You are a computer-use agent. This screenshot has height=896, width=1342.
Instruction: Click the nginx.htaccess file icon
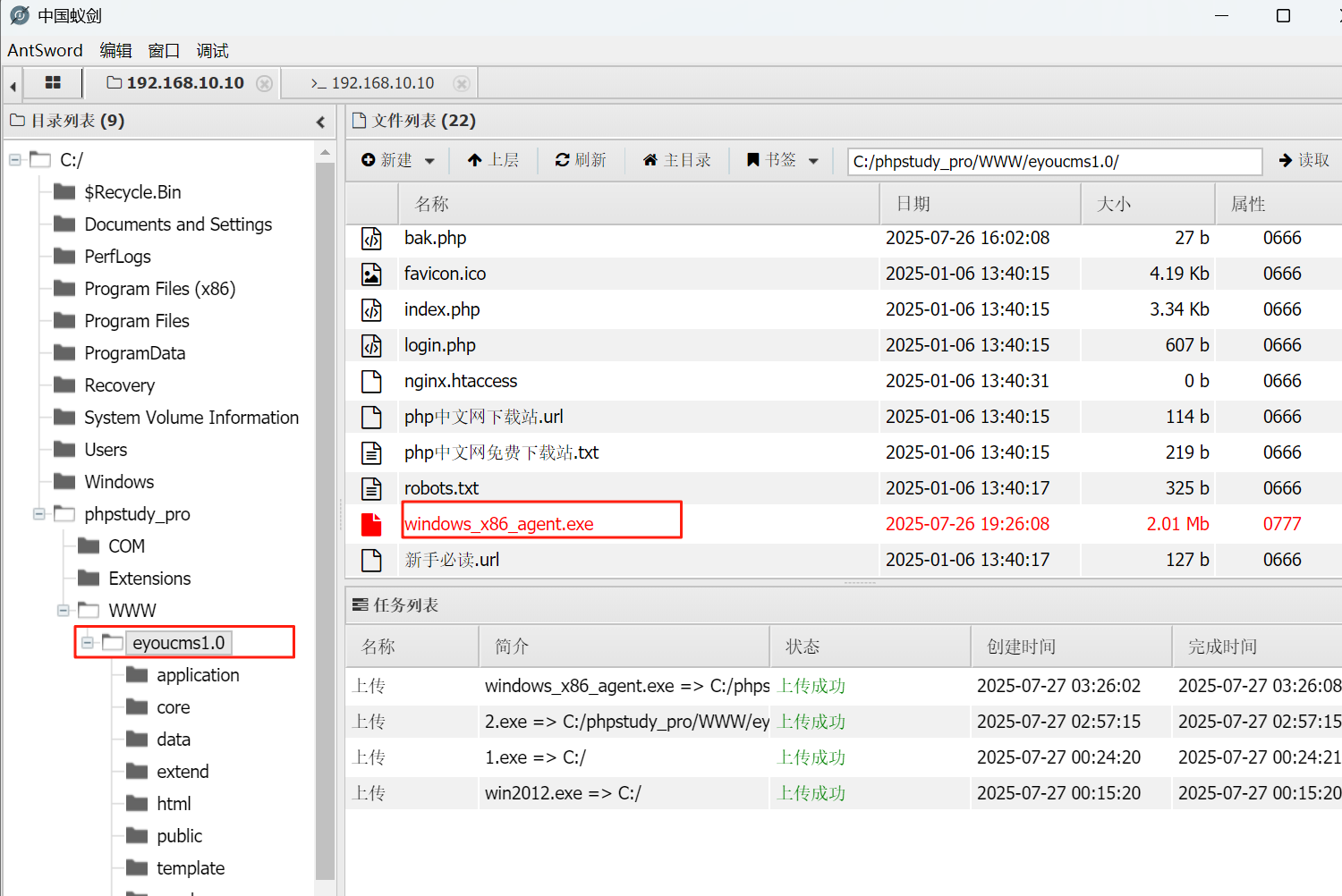371,381
